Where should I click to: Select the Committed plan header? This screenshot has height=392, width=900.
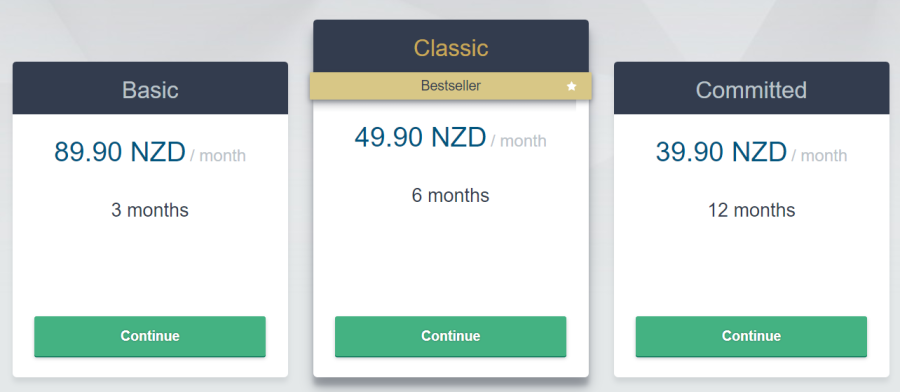pyautogui.click(x=752, y=88)
